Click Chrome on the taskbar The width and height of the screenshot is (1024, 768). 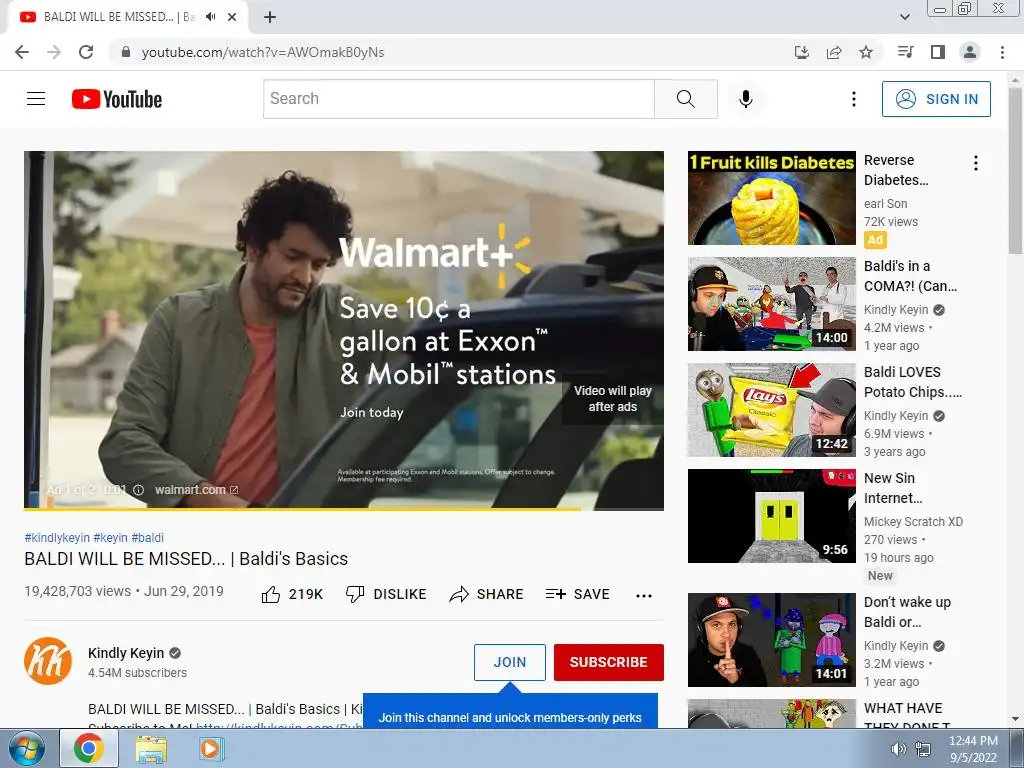pos(89,748)
